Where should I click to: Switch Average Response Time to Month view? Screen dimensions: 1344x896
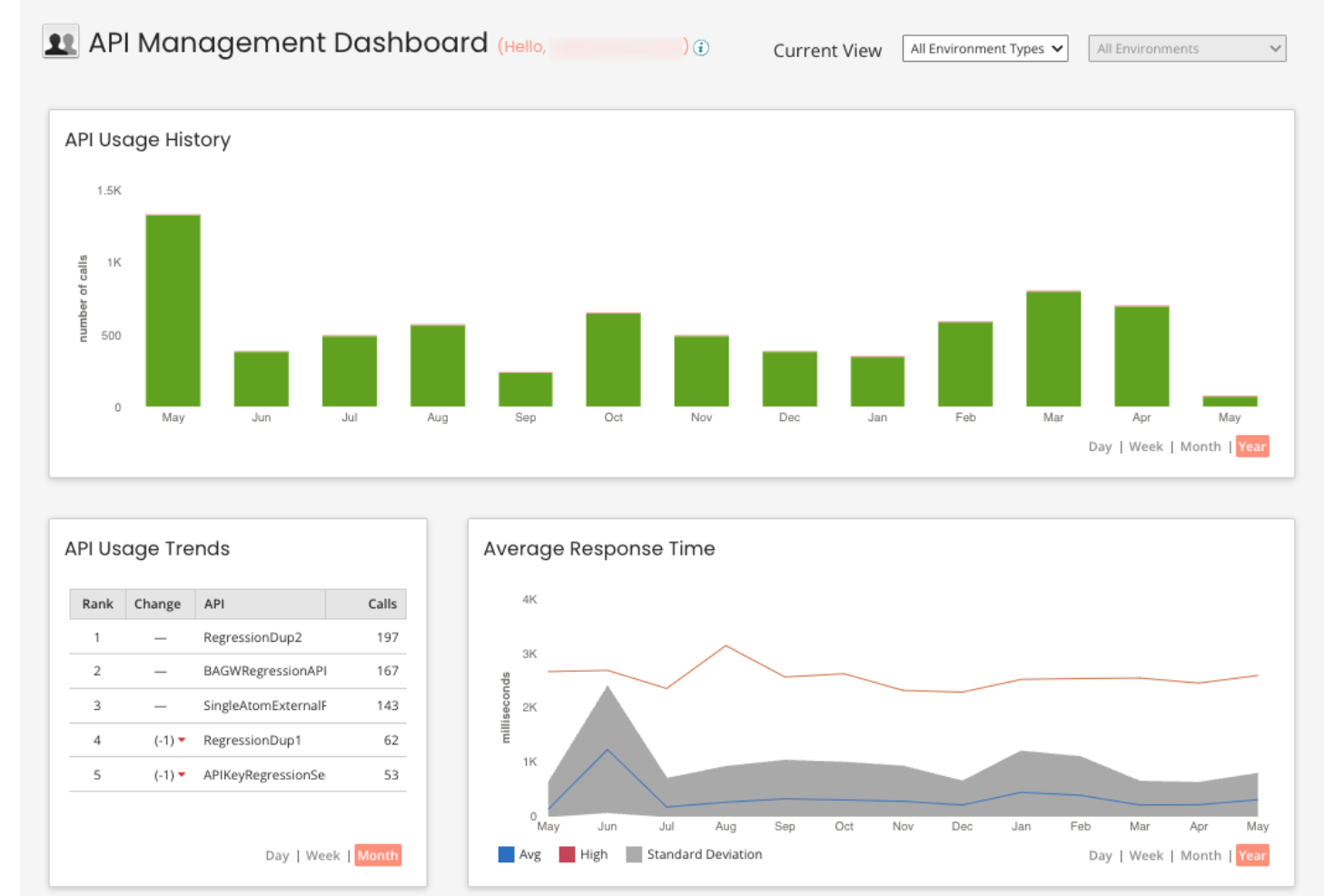(1200, 854)
